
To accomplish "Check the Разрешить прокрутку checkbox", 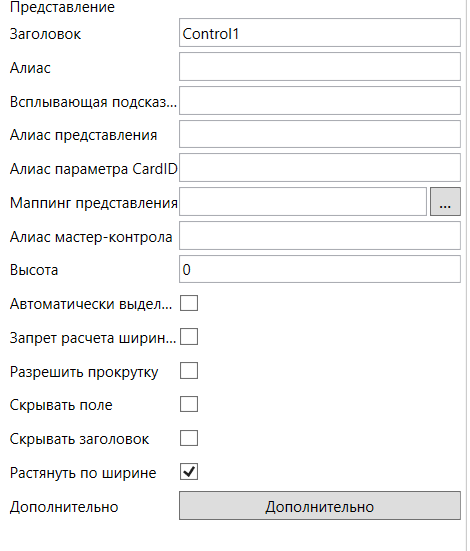I will point(189,371).
